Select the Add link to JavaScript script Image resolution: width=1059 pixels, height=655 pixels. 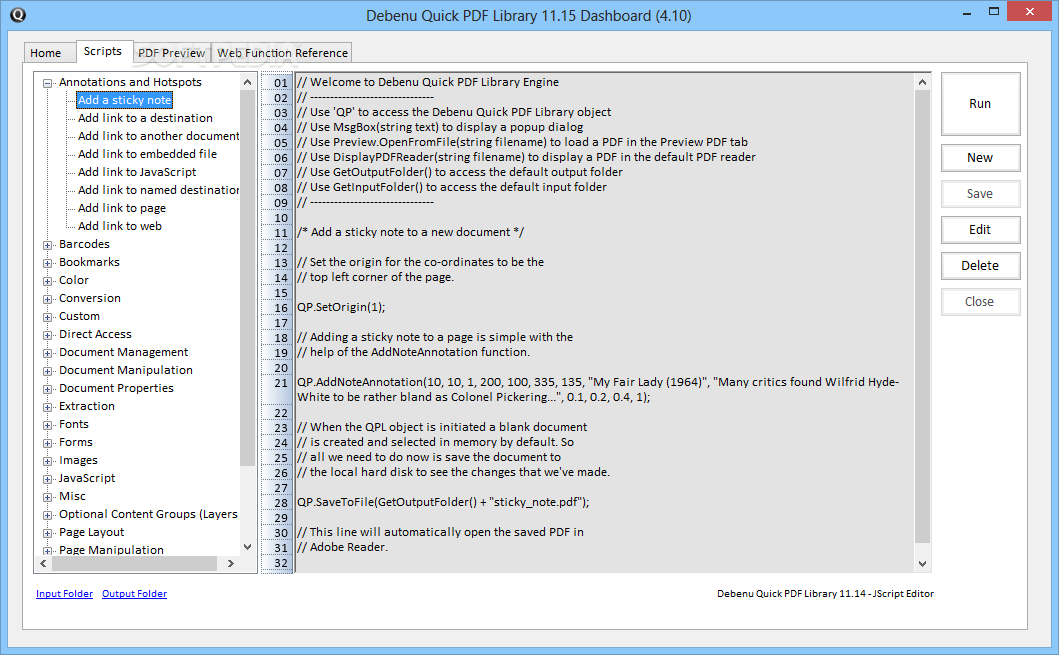(135, 171)
